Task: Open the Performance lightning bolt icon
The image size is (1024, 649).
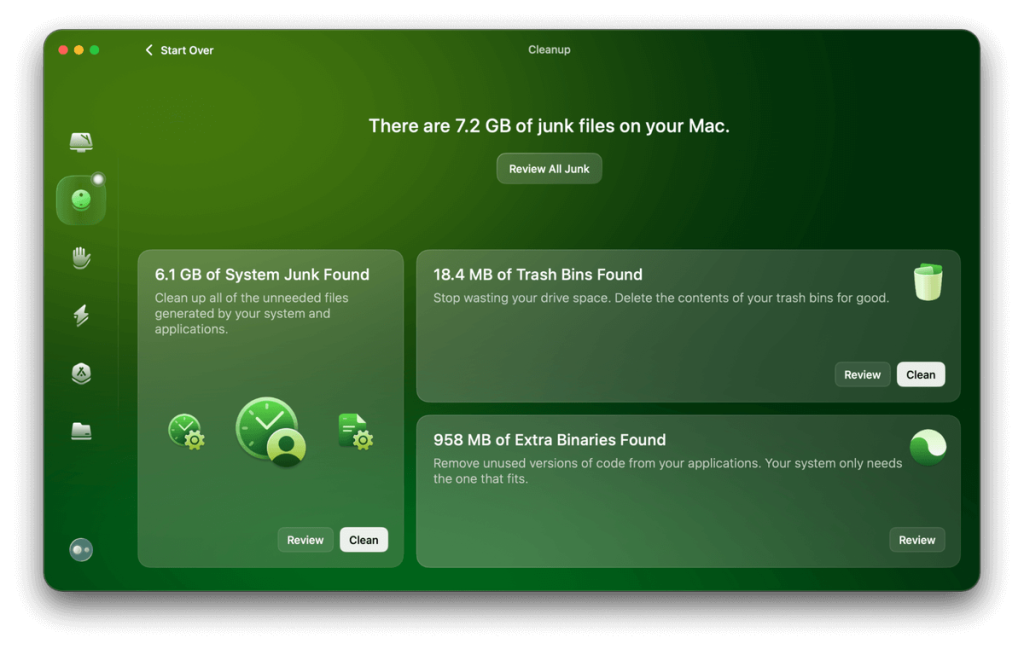Action: [81, 315]
